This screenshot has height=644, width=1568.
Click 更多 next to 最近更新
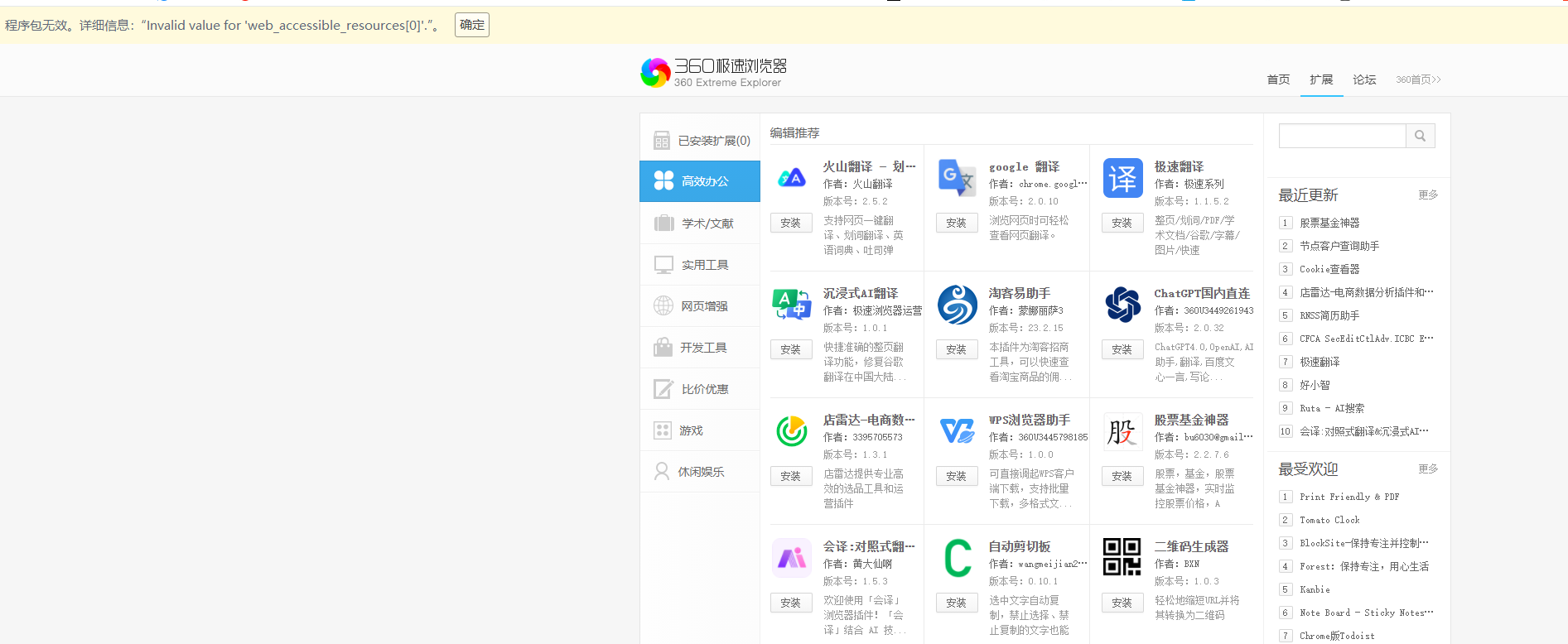tap(1428, 195)
